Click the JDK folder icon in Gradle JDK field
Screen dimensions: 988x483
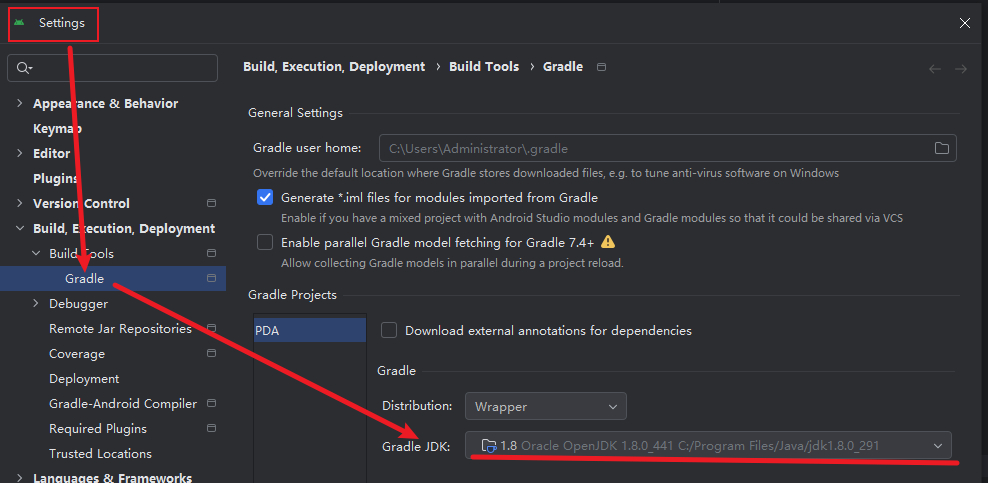(489, 446)
